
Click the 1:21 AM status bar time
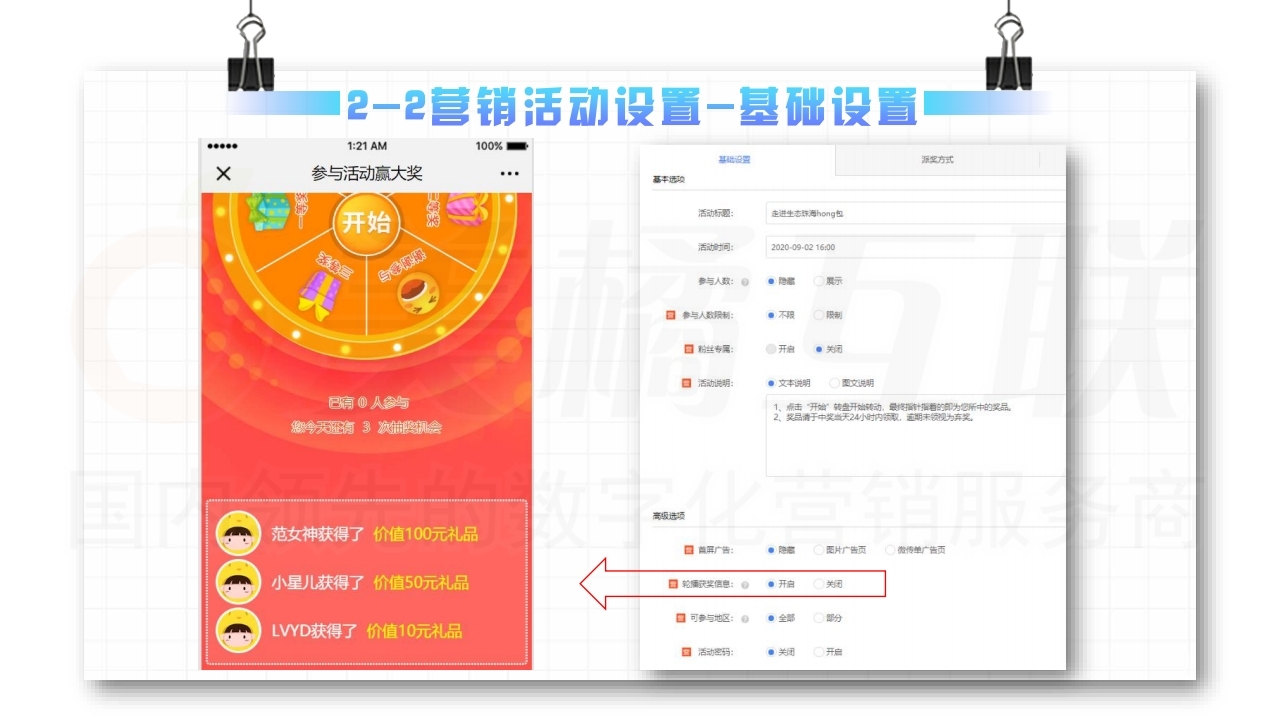[367, 146]
